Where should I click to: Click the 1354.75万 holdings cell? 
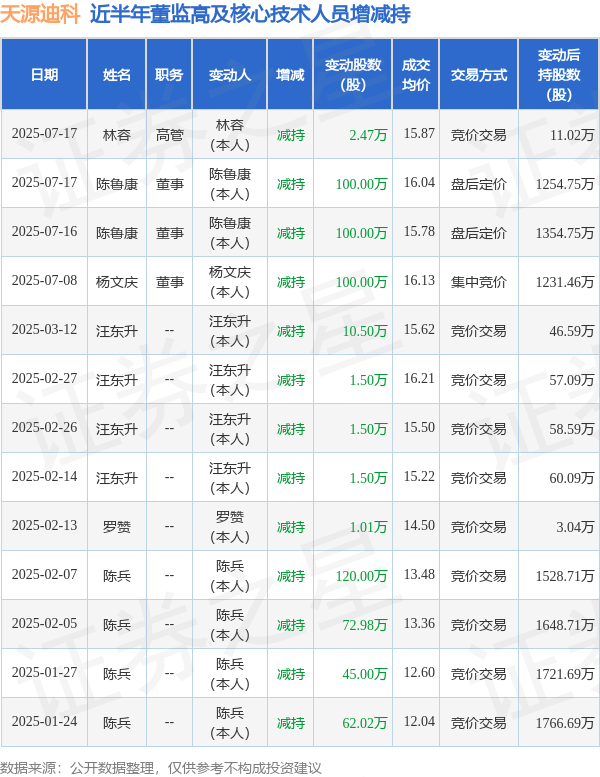click(565, 233)
